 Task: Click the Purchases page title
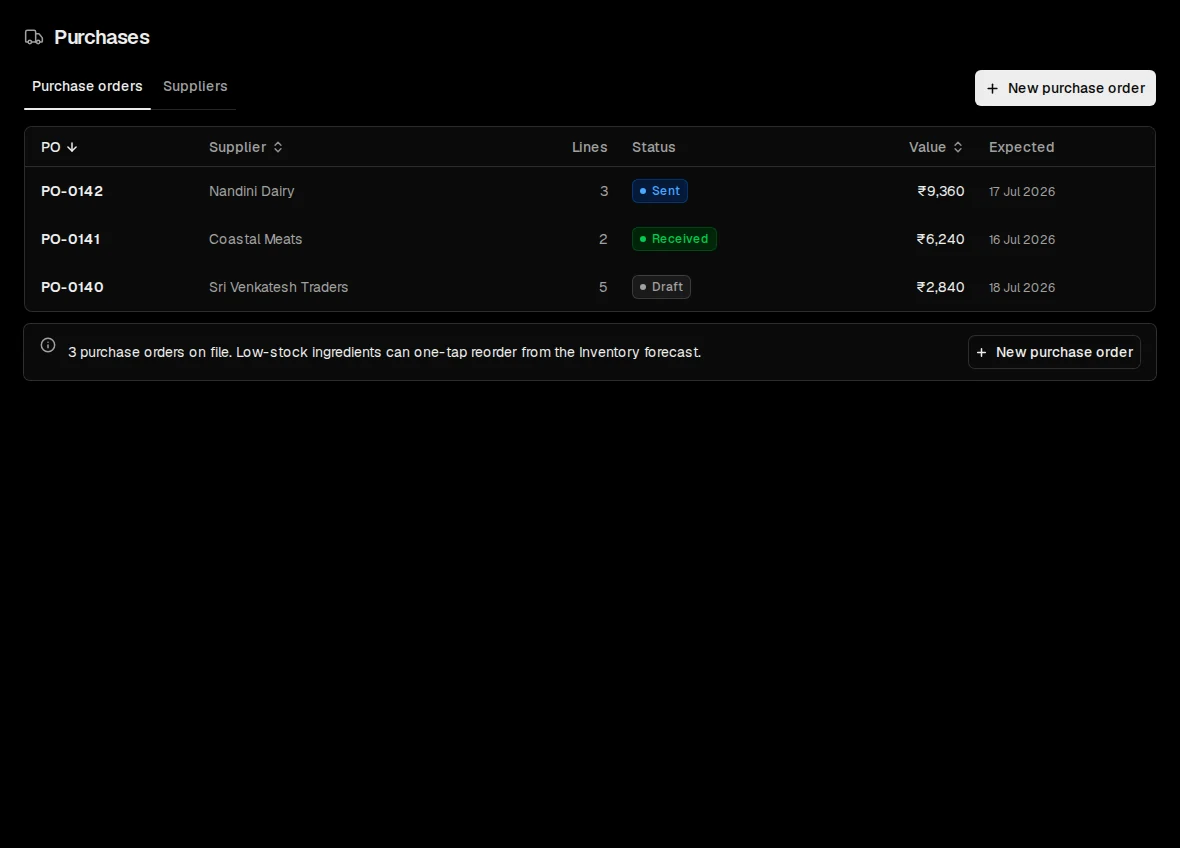click(x=102, y=38)
